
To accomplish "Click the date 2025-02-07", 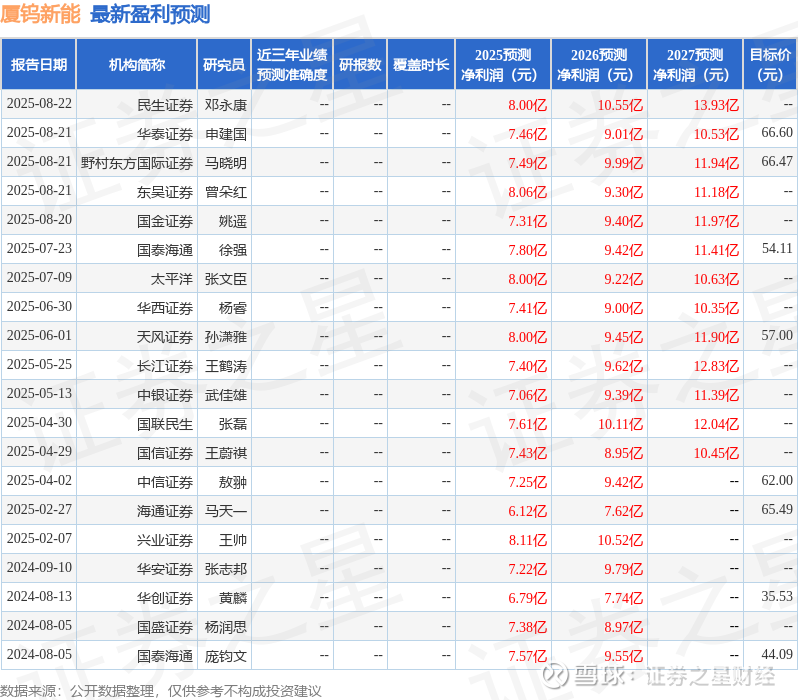I will click(39, 539).
